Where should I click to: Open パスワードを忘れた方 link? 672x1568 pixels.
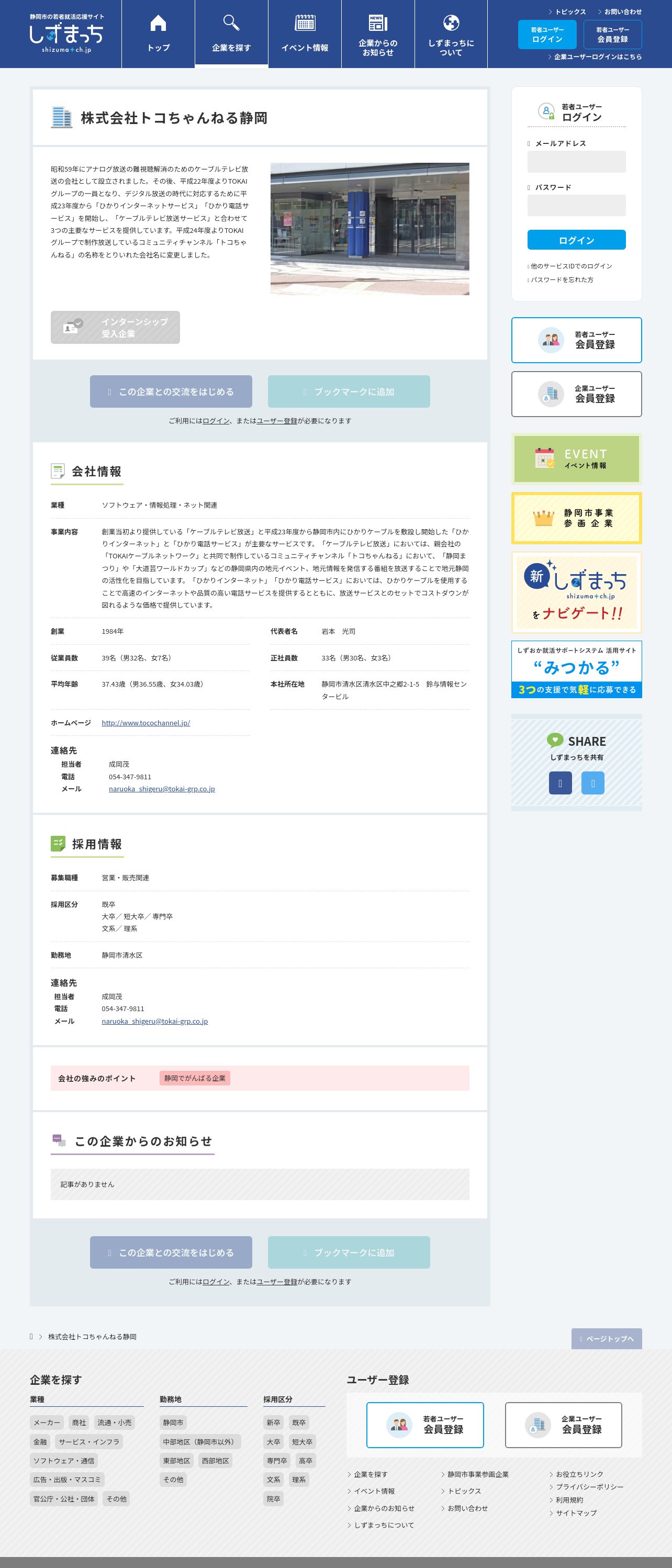[x=561, y=280]
